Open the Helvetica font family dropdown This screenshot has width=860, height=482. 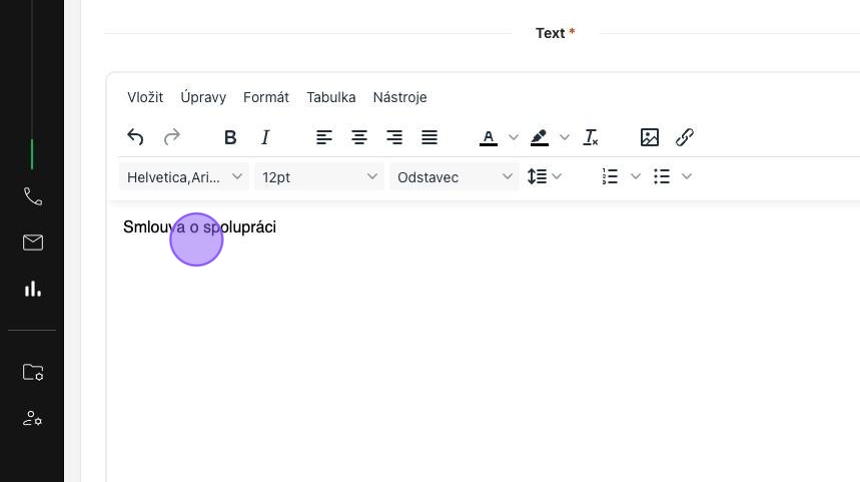pyautogui.click(x=184, y=177)
